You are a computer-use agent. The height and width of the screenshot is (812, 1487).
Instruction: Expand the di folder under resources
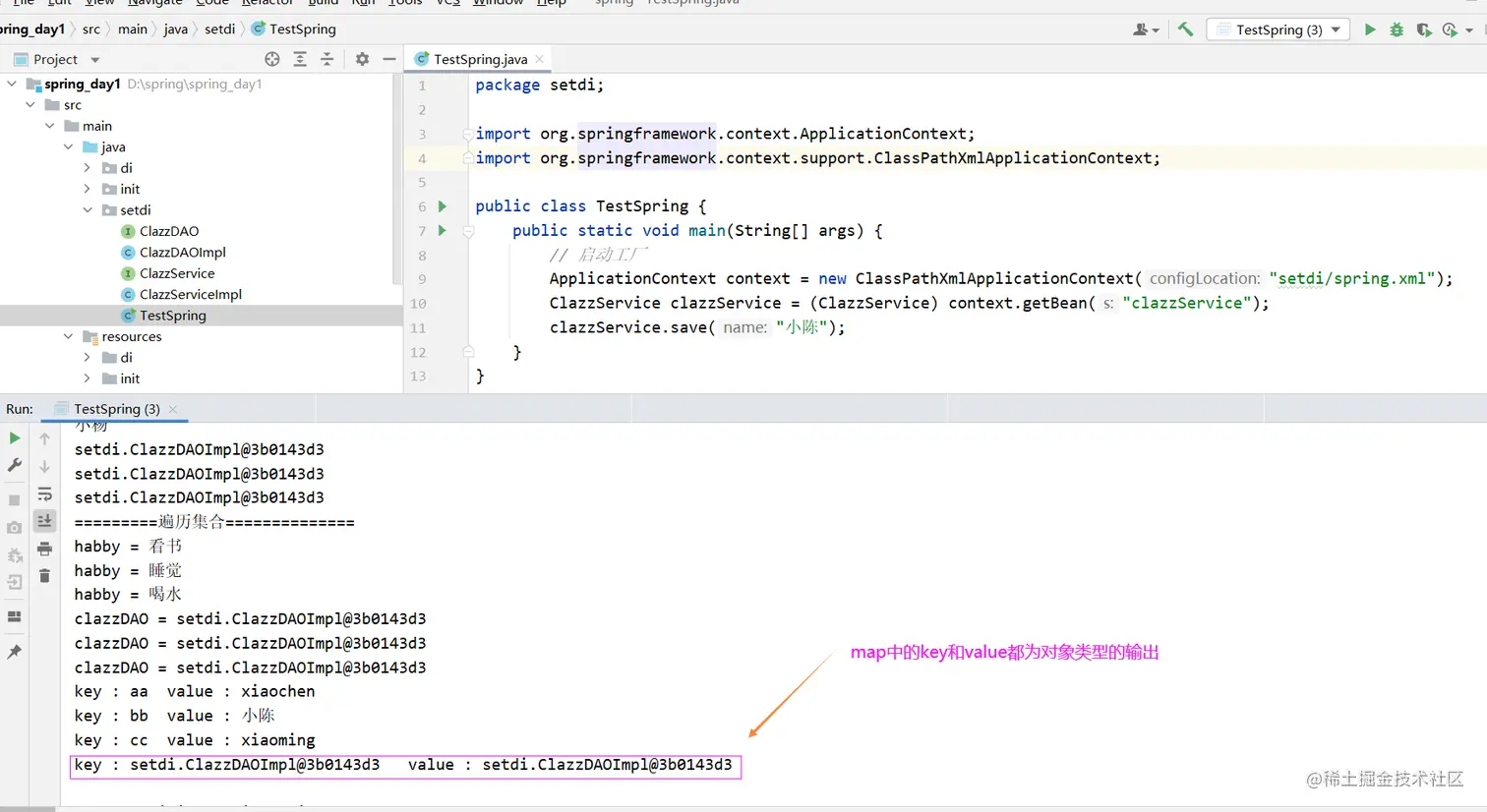pos(88,357)
